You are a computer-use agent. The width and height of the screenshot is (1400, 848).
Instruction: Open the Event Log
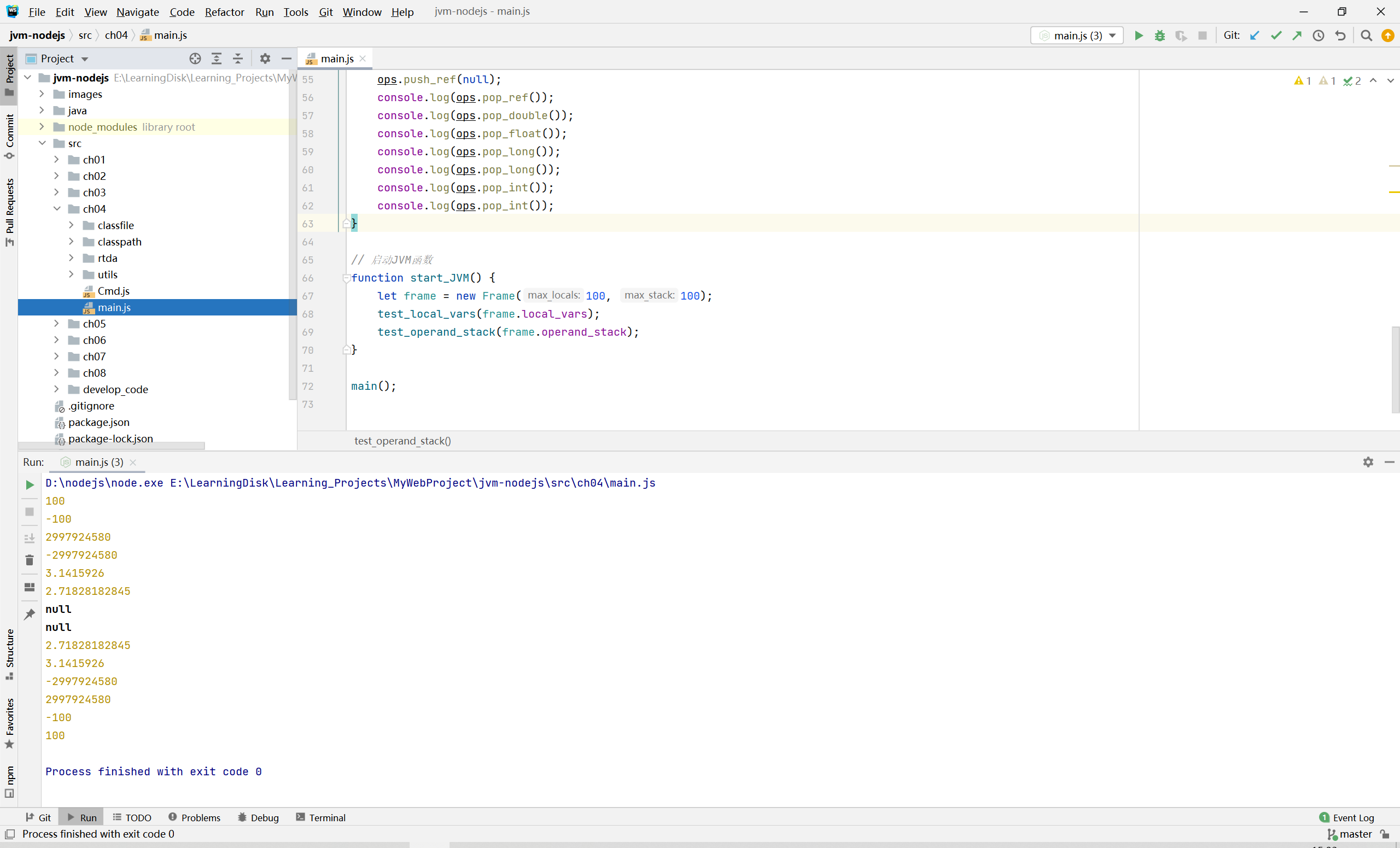tap(1346, 817)
